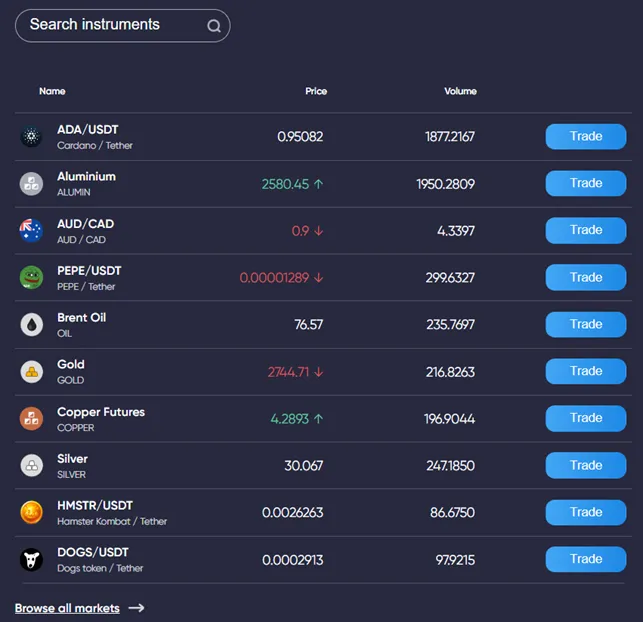Sort by the Name column header
Viewport: 643px width, 622px height.
click(52, 91)
